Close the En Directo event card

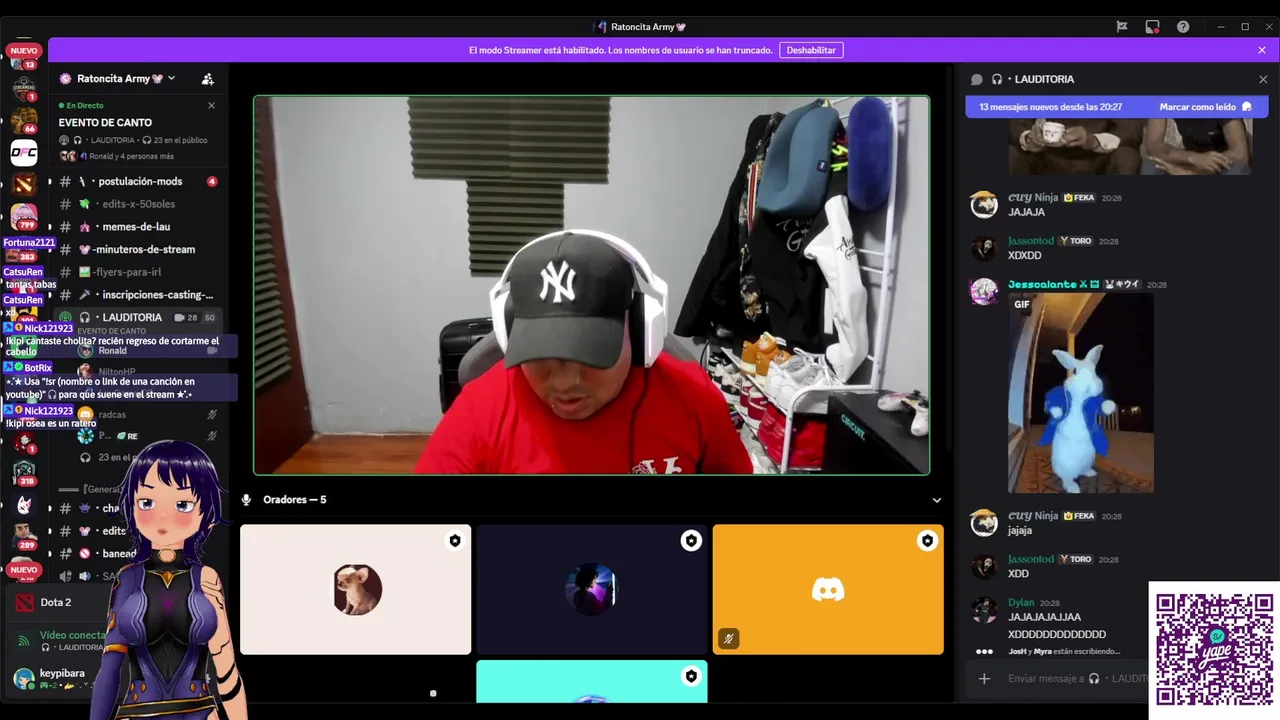[211, 105]
